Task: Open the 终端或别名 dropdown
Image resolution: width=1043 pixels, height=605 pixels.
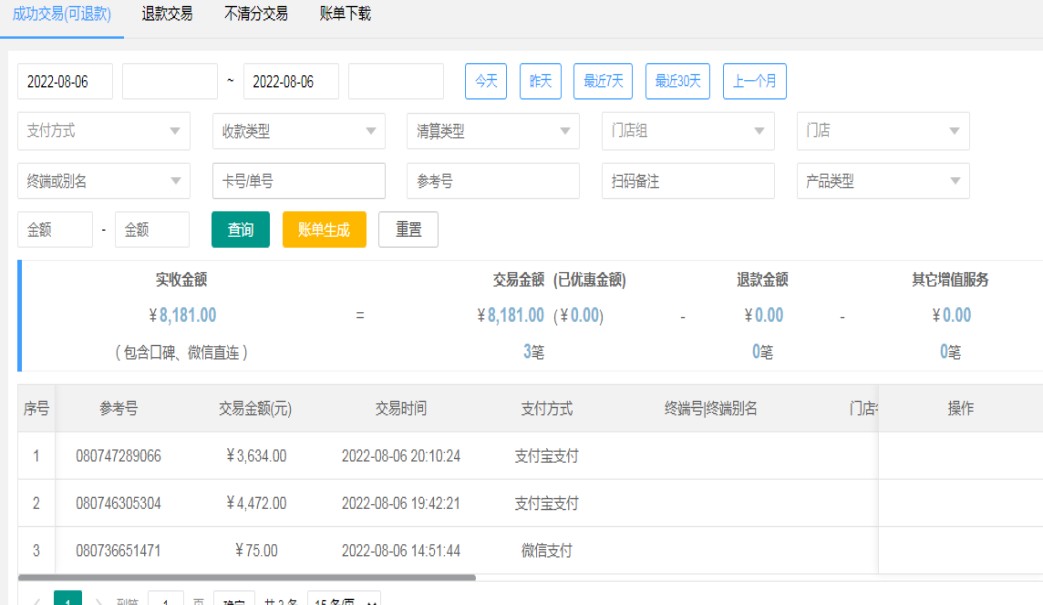Action: pyautogui.click(x=104, y=182)
